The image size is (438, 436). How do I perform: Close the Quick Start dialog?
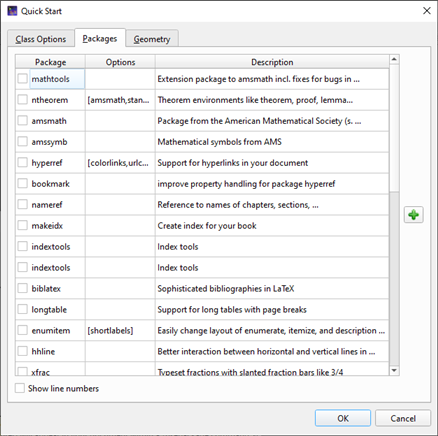click(x=427, y=11)
